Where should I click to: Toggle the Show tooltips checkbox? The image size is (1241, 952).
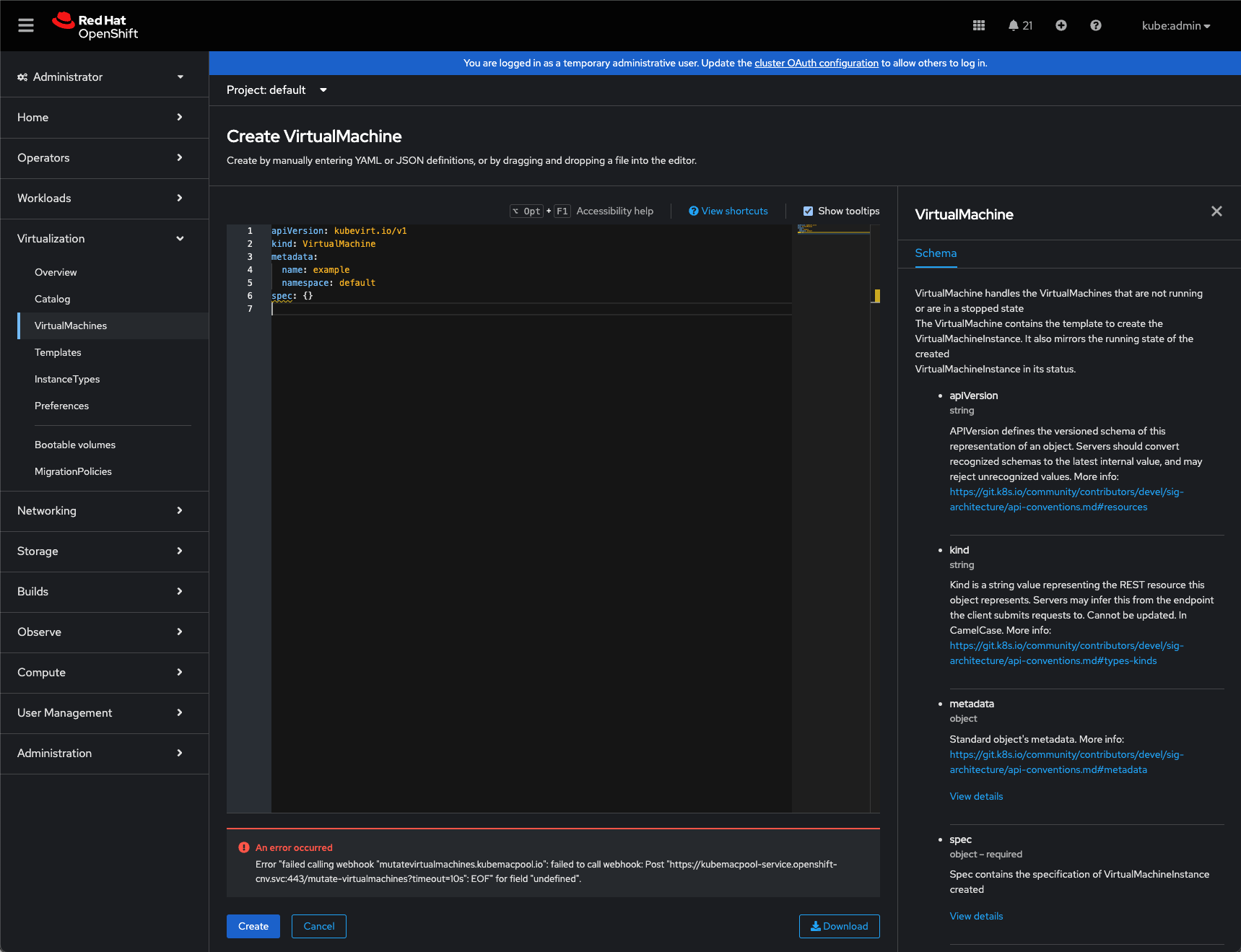(x=809, y=211)
